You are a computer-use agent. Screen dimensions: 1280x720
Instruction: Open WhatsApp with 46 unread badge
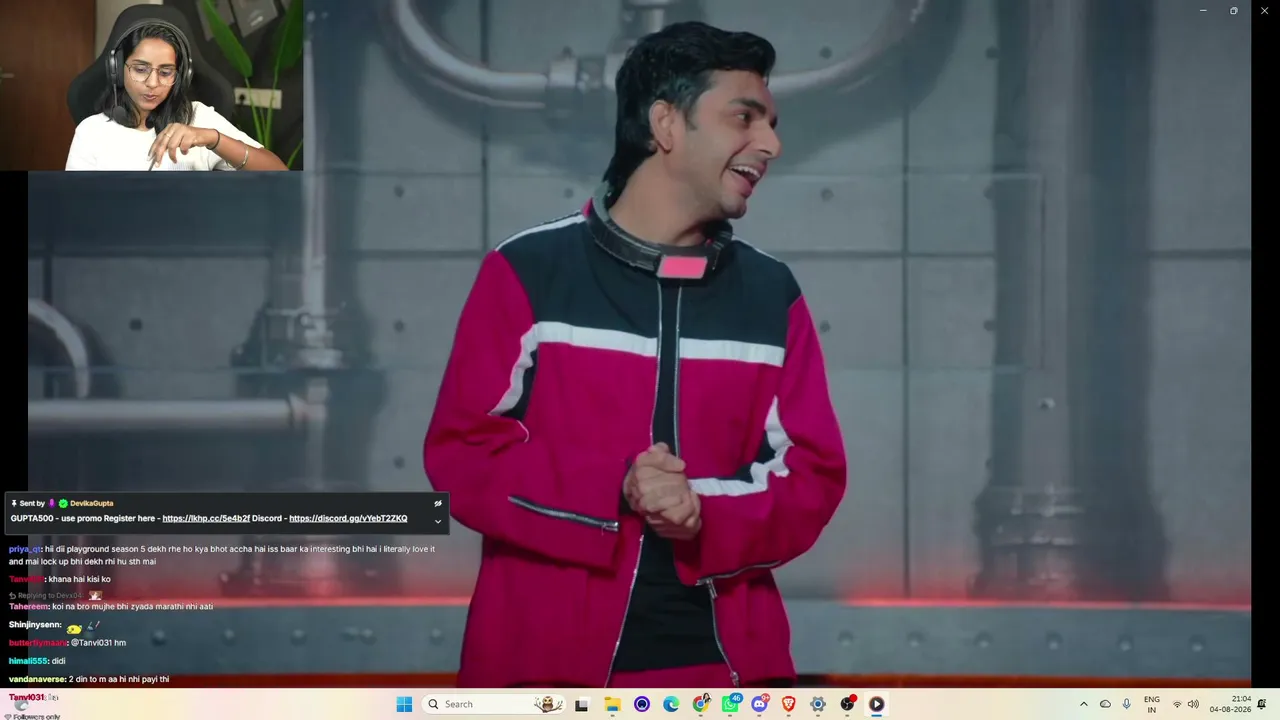pyautogui.click(x=731, y=704)
